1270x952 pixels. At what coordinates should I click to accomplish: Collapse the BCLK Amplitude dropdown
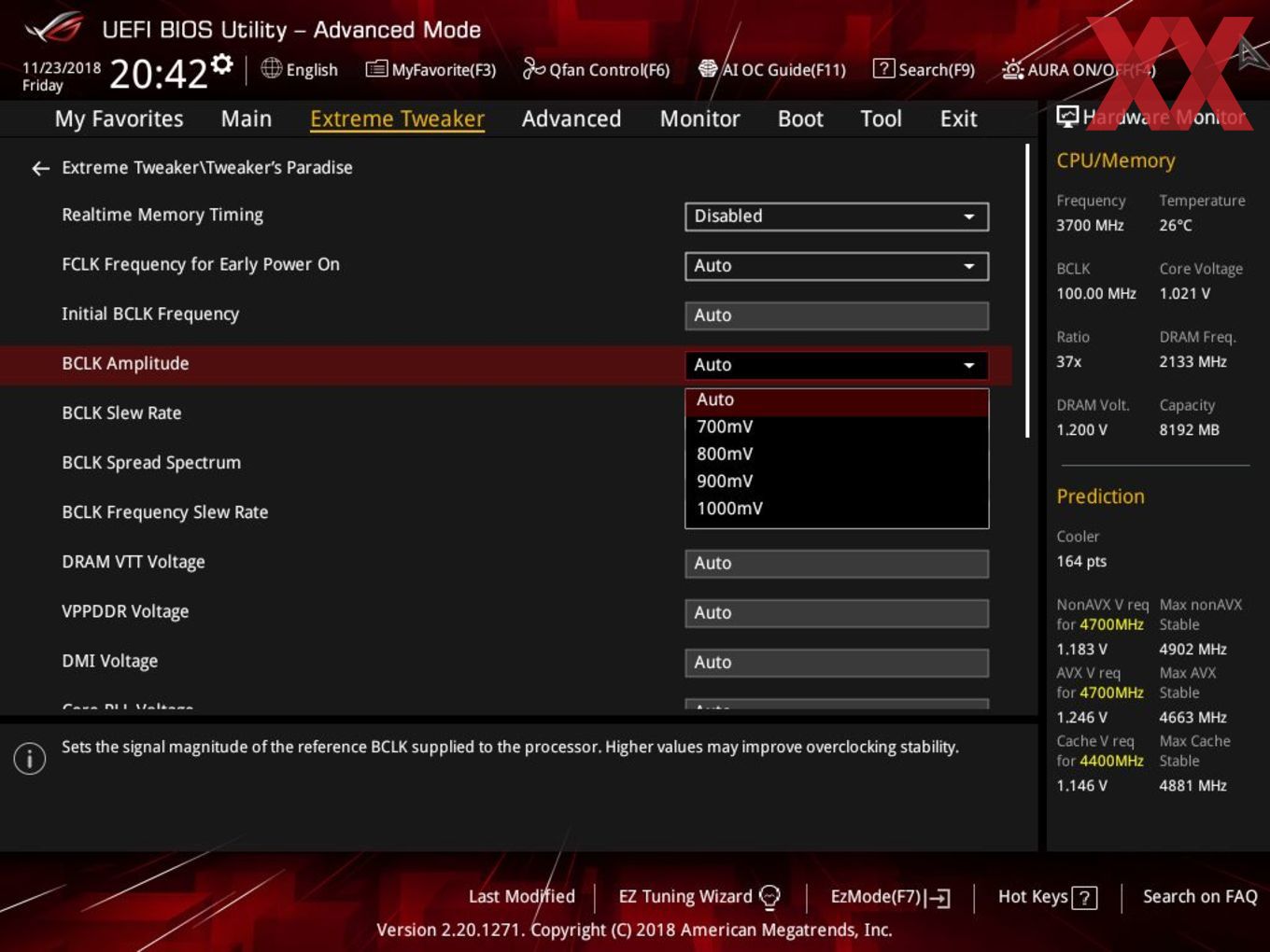click(x=837, y=365)
